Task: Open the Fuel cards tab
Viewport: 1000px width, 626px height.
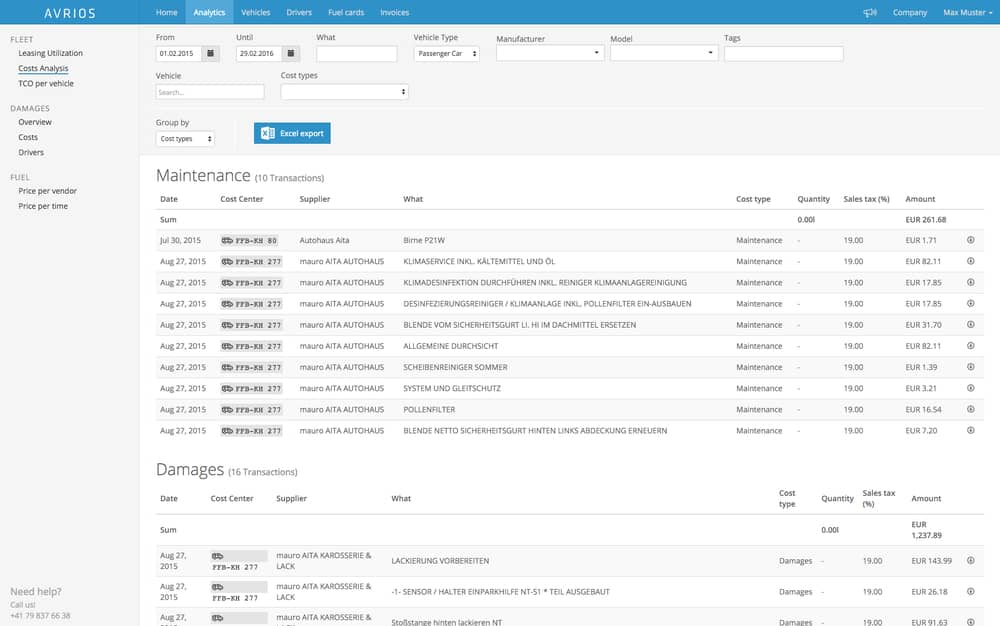Action: click(x=346, y=12)
